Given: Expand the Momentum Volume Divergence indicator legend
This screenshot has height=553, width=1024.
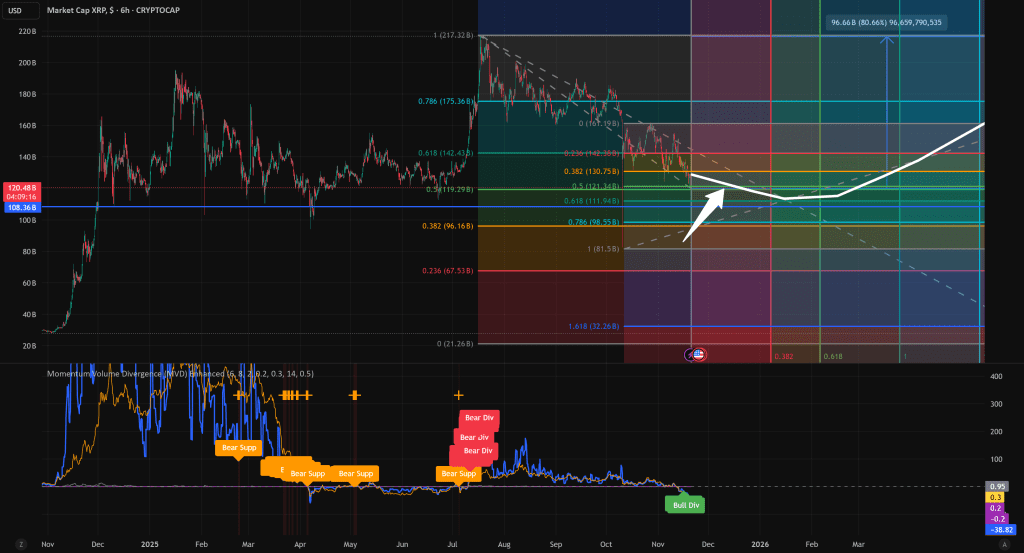Looking at the screenshot, I should click(x=180, y=374).
